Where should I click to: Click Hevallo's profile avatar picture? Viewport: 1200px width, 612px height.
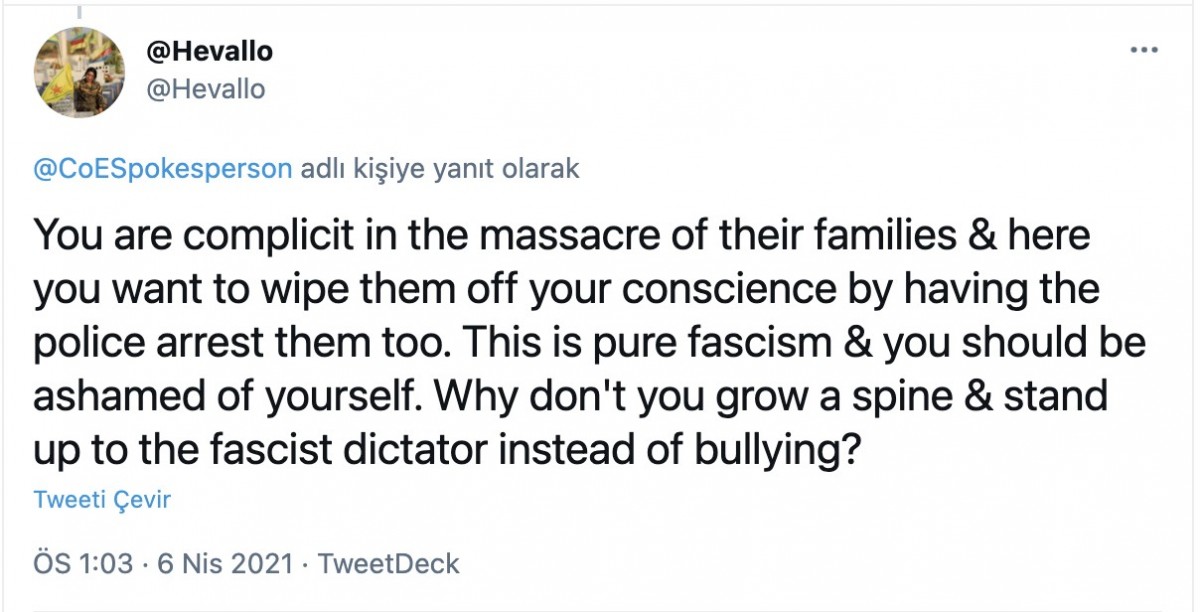(82, 72)
